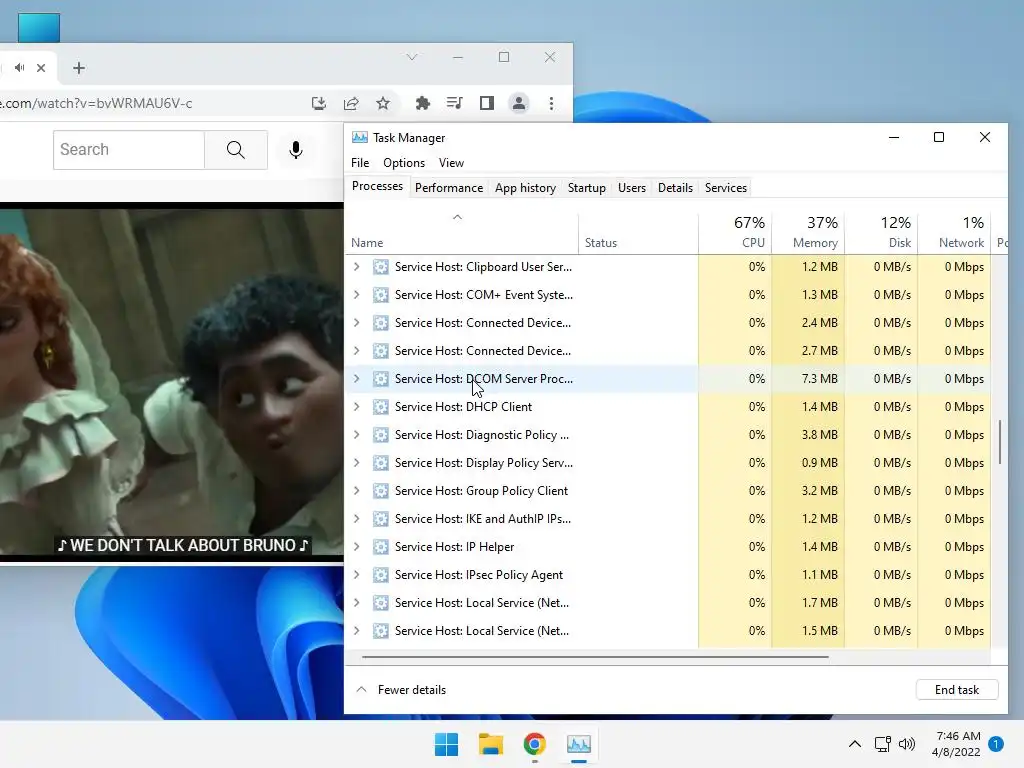The width and height of the screenshot is (1024, 768).
Task: Select Service Host: IPsec Policy Agent text
Action: point(479,575)
